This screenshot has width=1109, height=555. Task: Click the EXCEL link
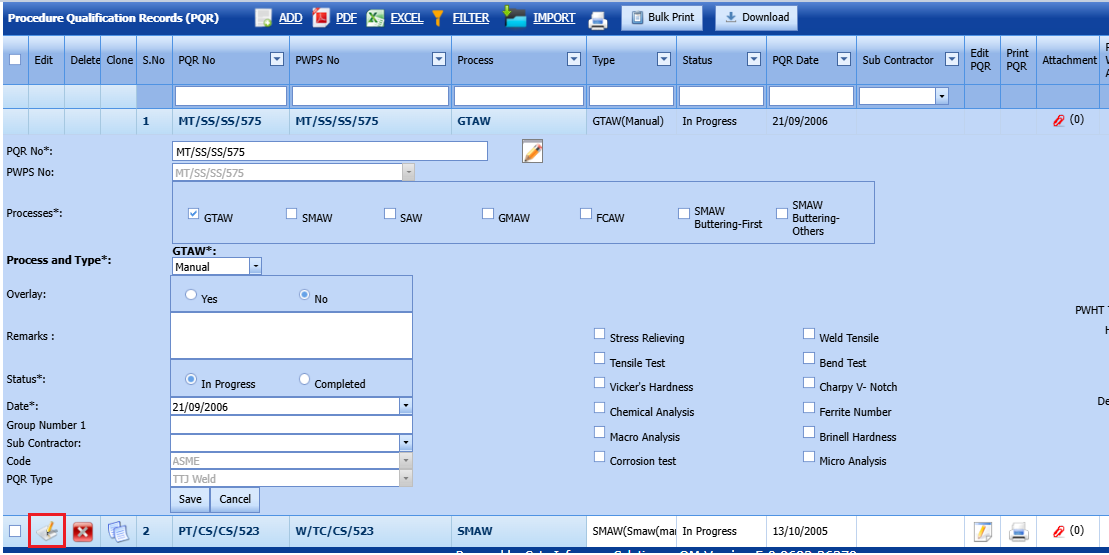click(x=407, y=18)
